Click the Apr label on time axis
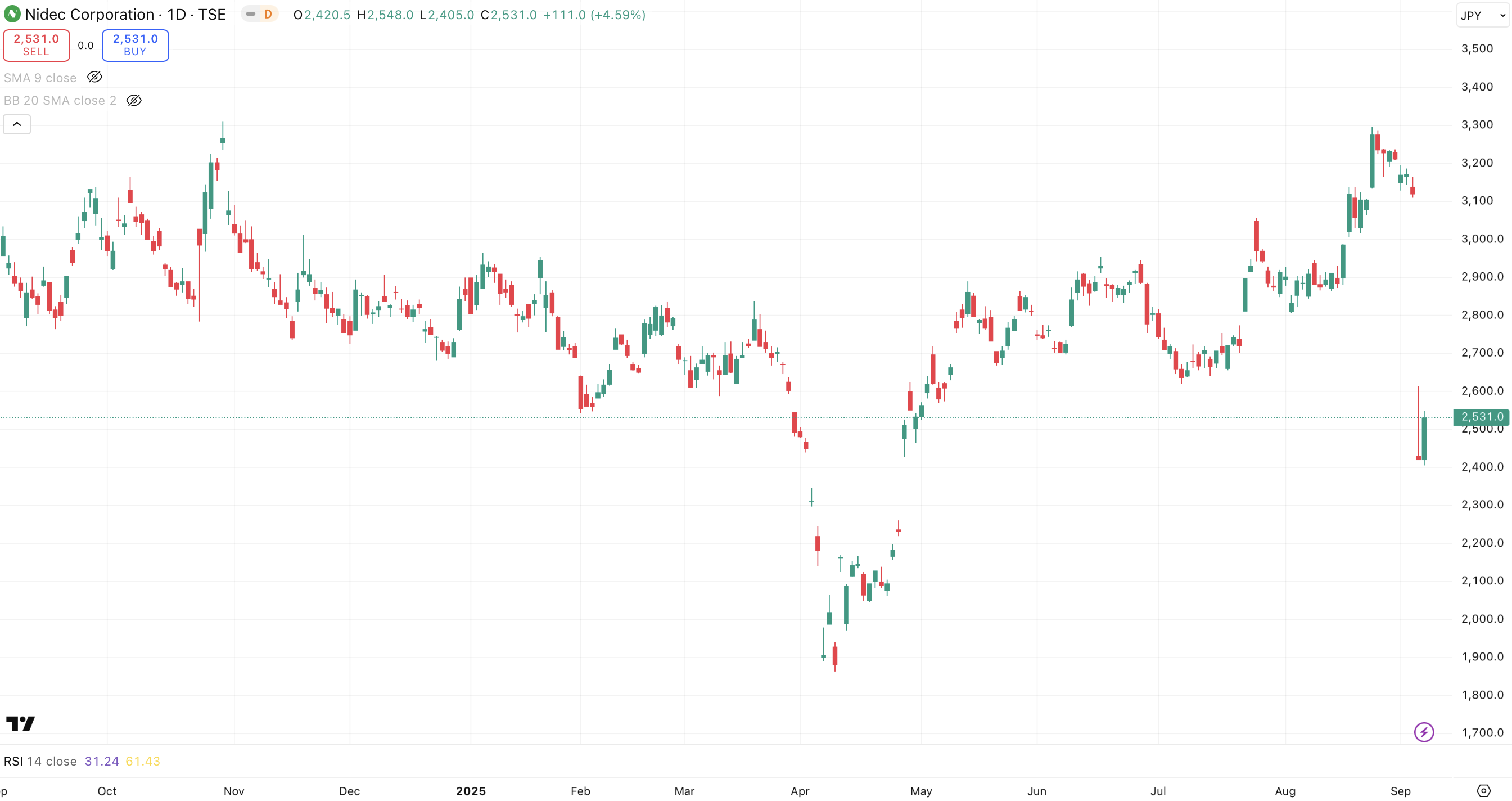The image size is (1512, 801). [800, 791]
